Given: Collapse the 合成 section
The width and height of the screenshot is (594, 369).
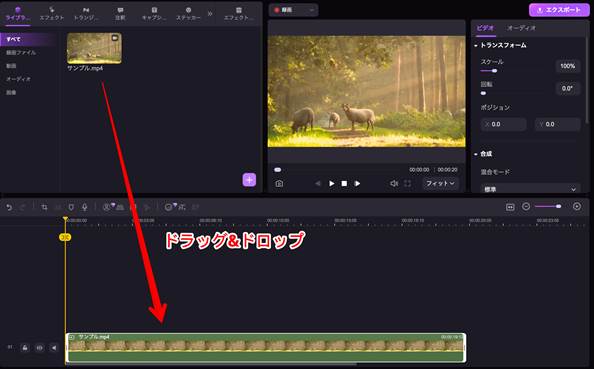Looking at the screenshot, I should [x=476, y=154].
